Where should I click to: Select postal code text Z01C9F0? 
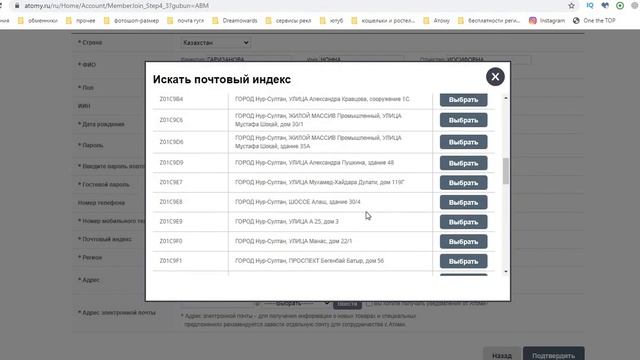click(x=171, y=241)
